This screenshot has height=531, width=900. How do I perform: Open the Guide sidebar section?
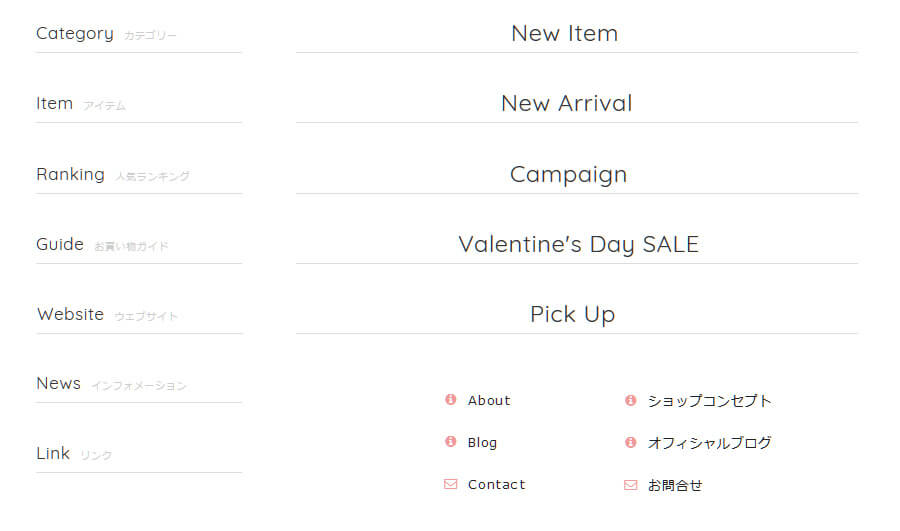(x=60, y=244)
